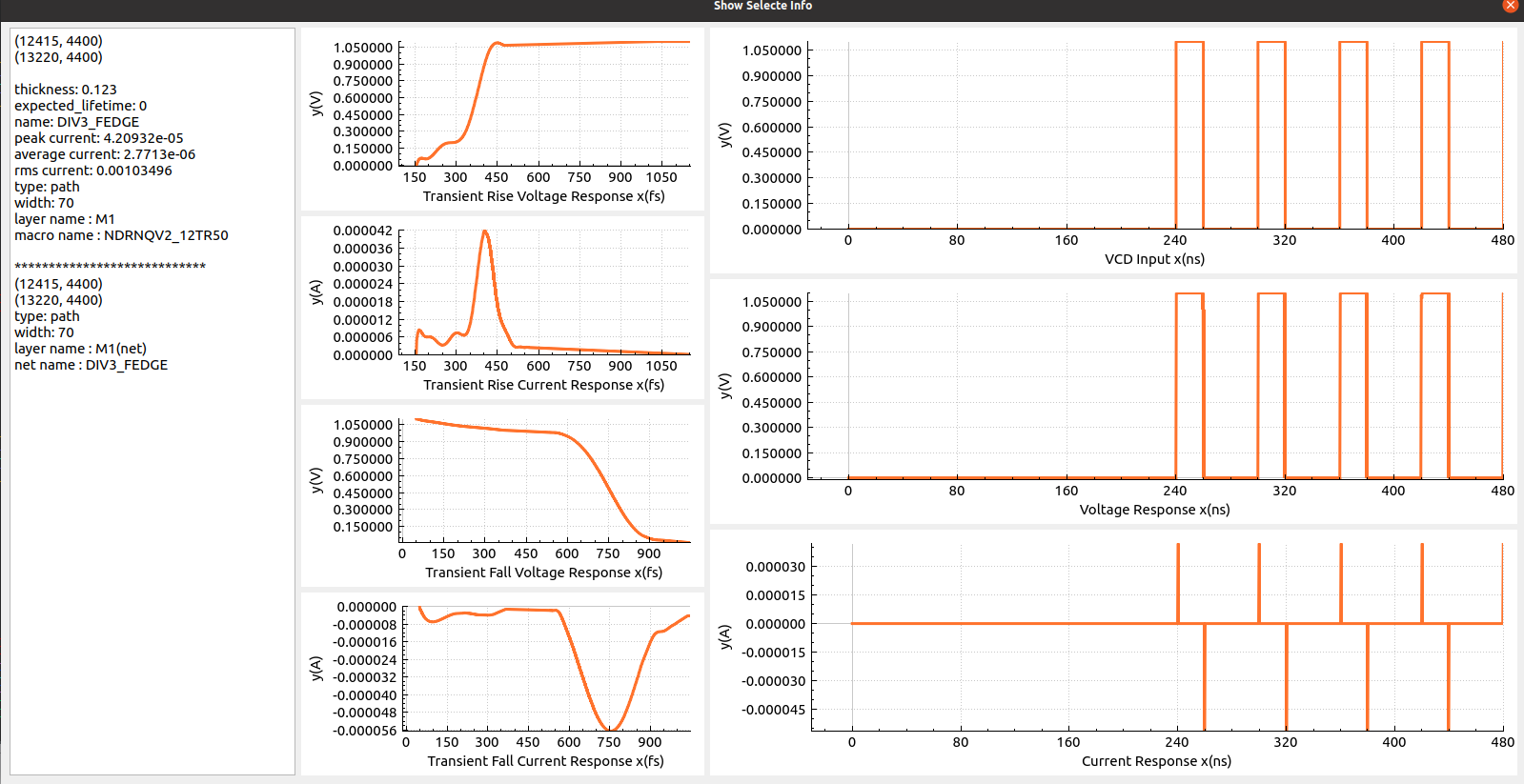Click the first pulse in VCD Input plot
This screenshot has height=784, width=1524.
(x=1189, y=134)
